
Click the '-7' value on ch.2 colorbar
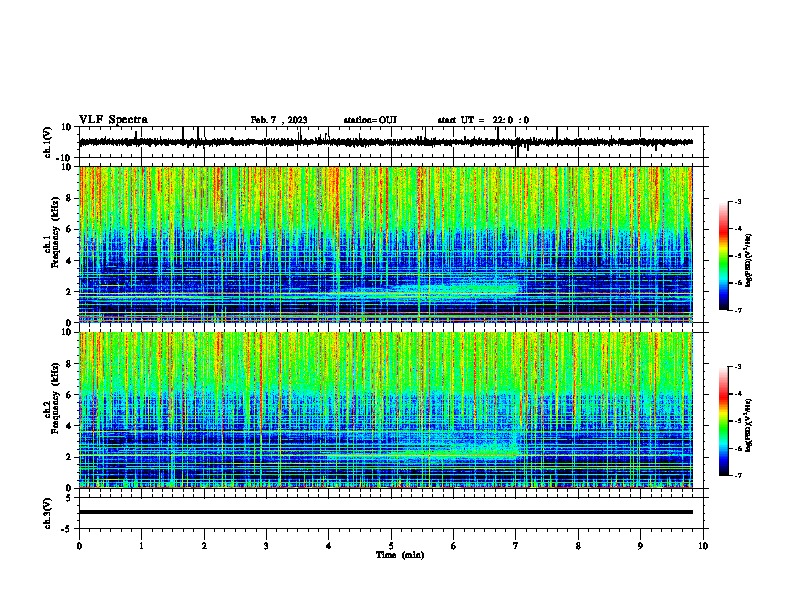(737, 475)
